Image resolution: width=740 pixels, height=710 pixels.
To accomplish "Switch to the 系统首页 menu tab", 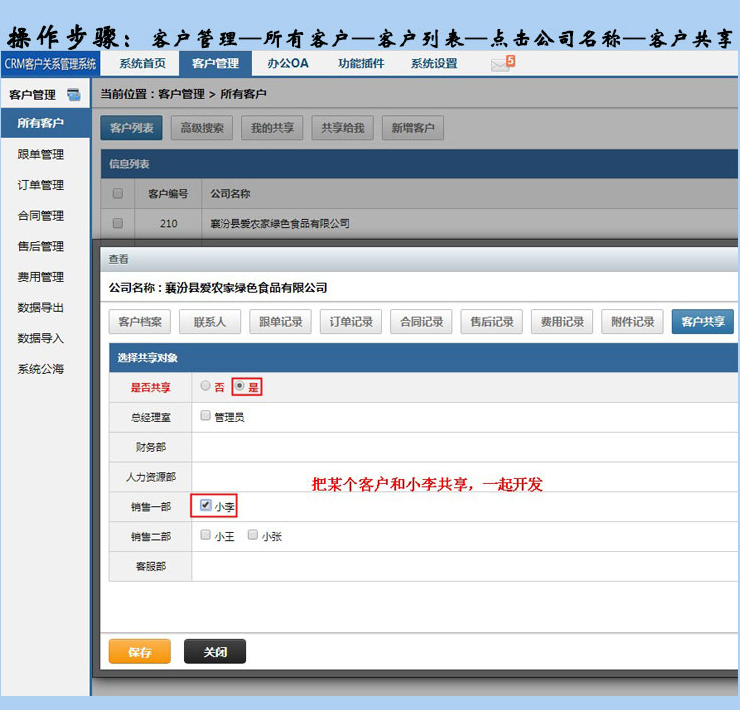I will coord(142,64).
